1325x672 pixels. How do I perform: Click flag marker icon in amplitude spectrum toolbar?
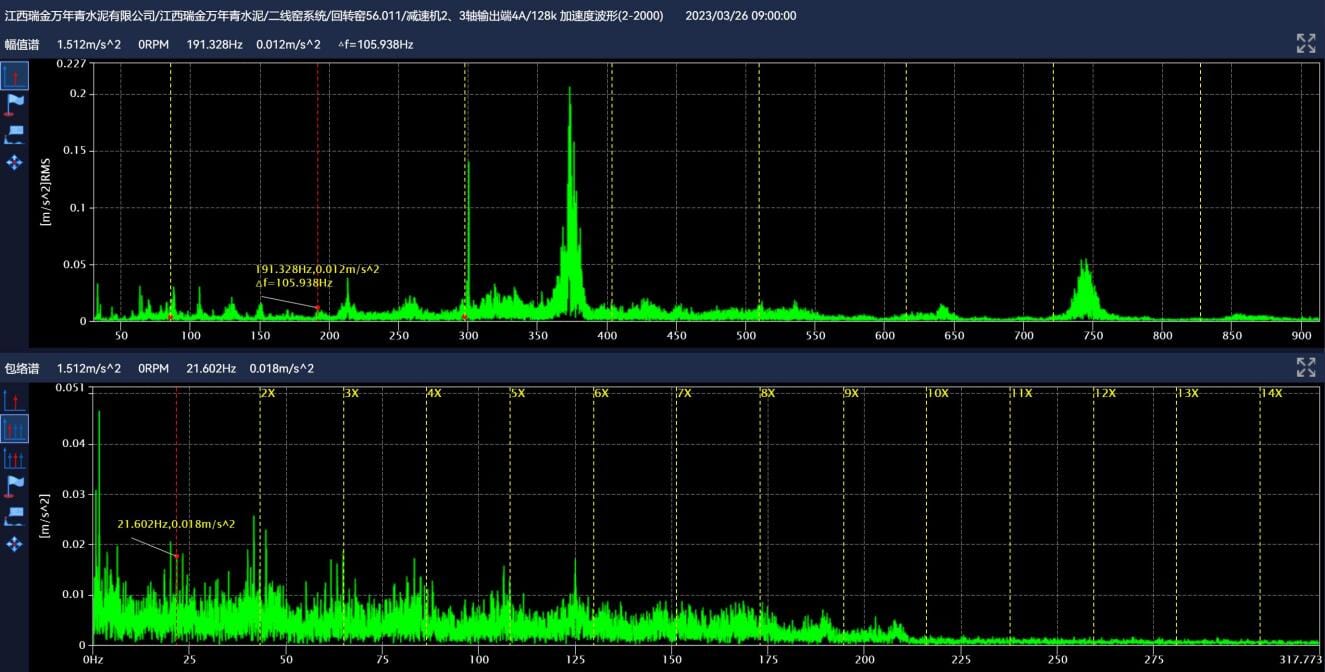pos(14,105)
